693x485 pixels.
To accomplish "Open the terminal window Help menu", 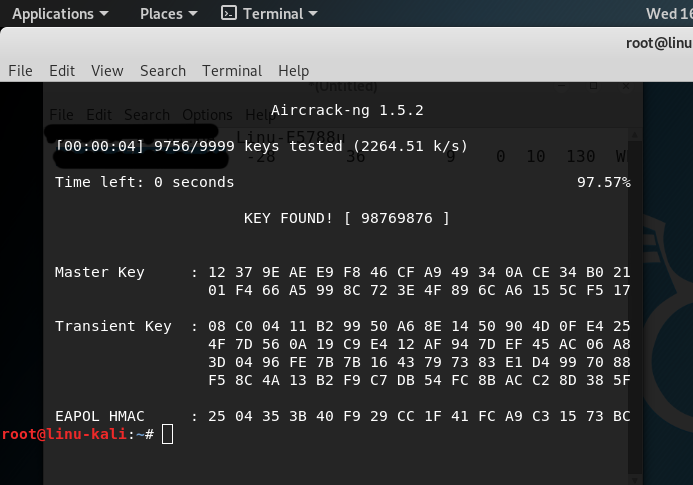I will coord(293,71).
